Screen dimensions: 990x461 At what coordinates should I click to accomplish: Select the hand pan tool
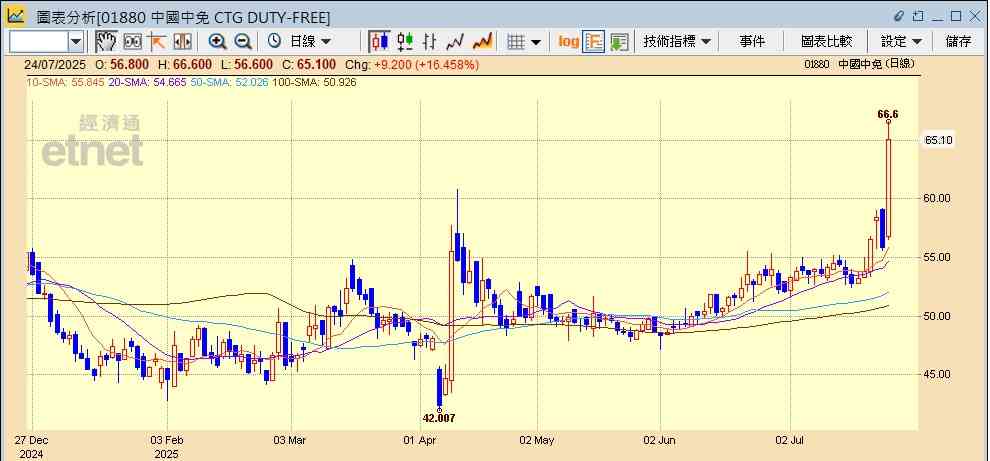click(106, 42)
